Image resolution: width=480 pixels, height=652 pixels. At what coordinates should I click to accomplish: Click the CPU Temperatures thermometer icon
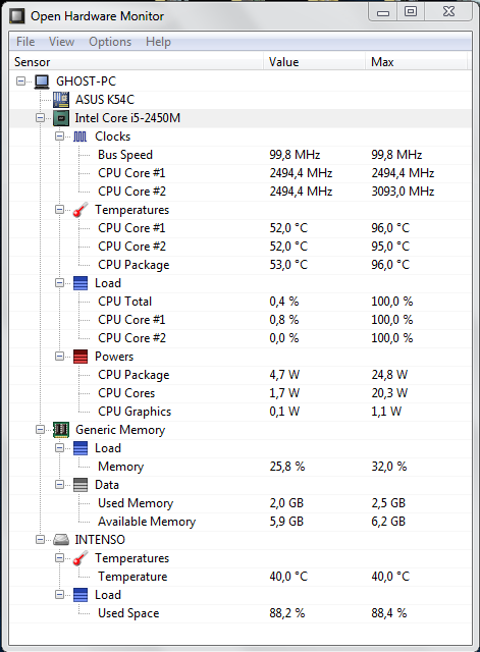[x=80, y=210]
